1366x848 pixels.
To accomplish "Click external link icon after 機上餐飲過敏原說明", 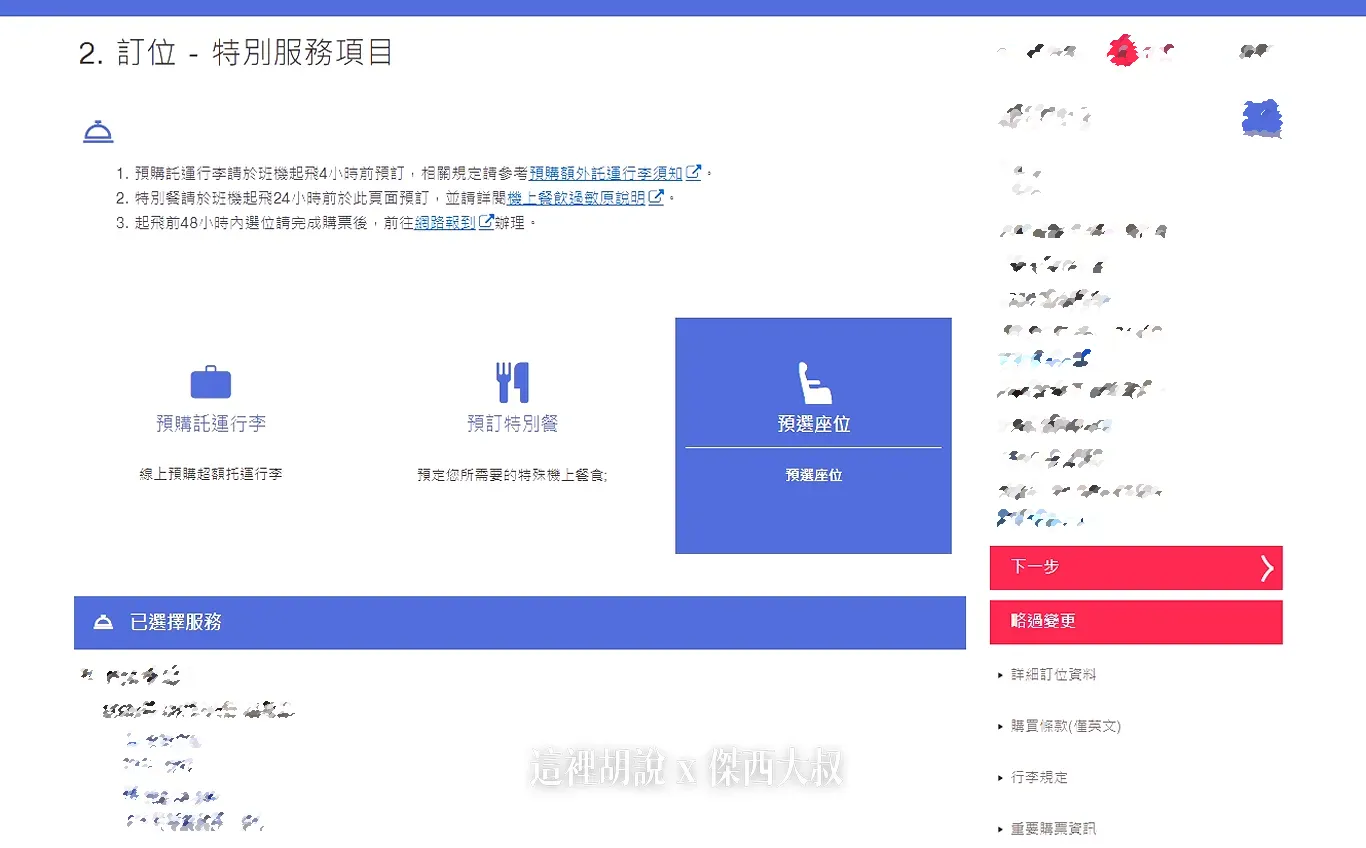I will pyautogui.click(x=656, y=197).
